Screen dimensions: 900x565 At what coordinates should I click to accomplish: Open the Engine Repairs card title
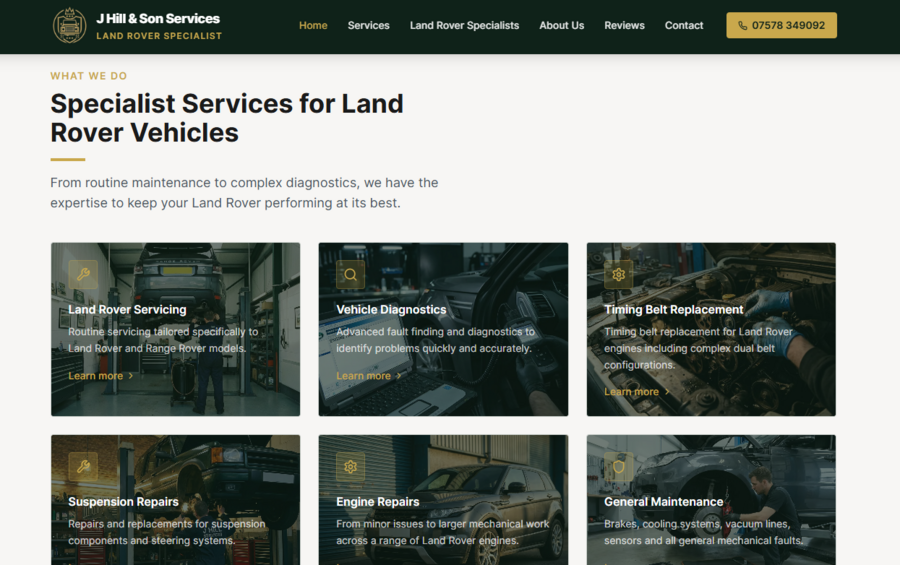pyautogui.click(x=378, y=502)
